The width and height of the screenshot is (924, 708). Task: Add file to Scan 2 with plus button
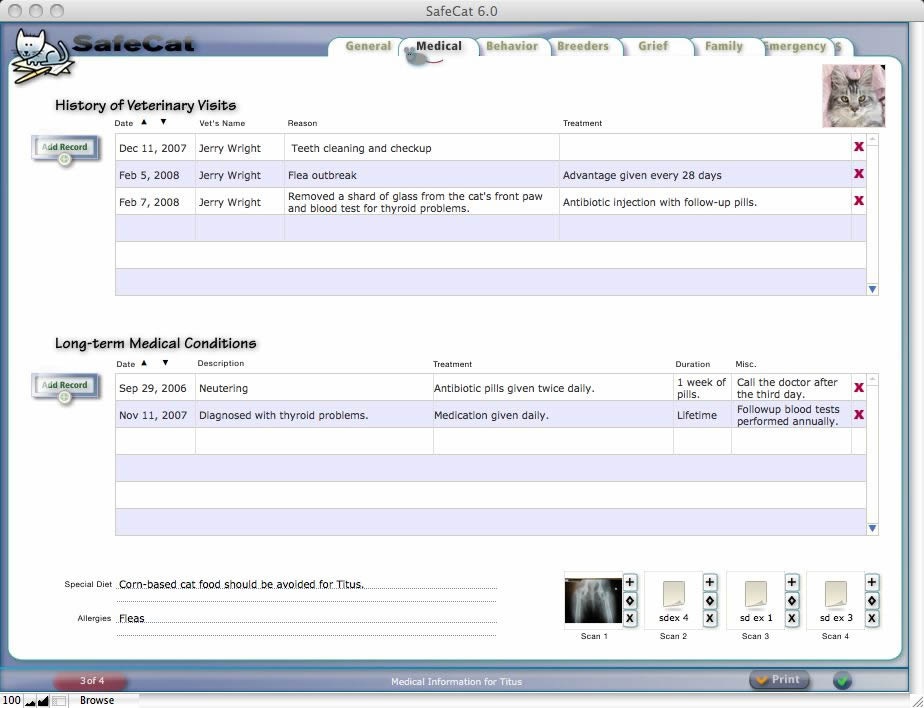[x=710, y=582]
